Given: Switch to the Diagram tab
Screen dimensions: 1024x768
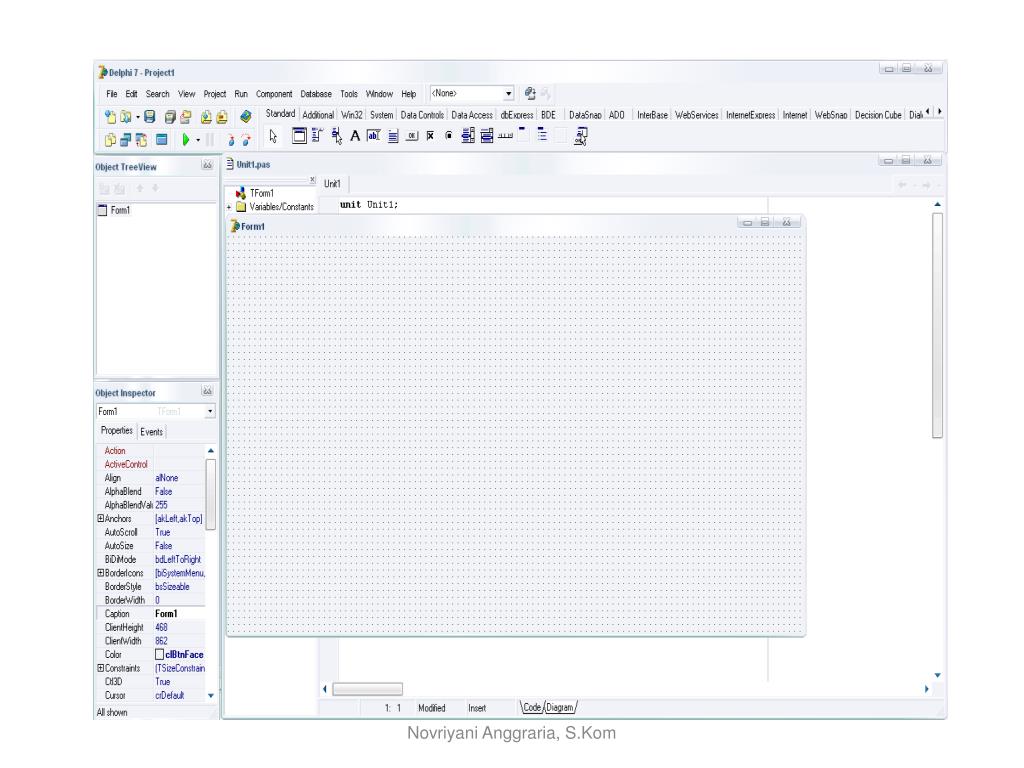Looking at the screenshot, I should point(560,707).
